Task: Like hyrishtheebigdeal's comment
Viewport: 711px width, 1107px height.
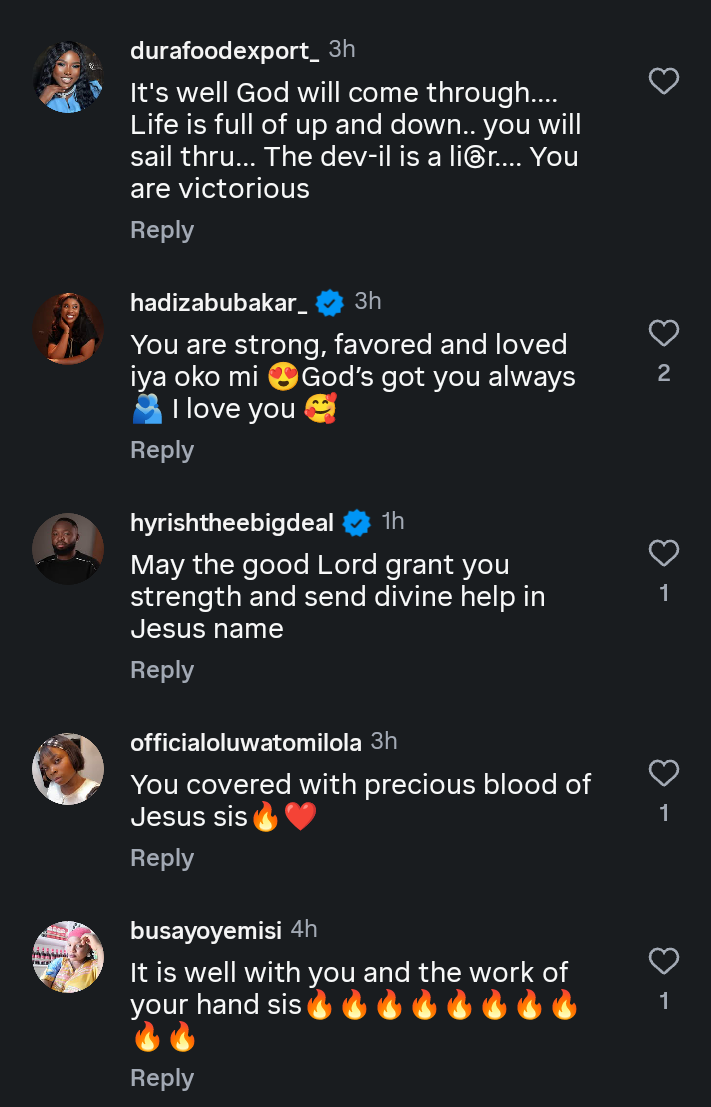Action: click(x=664, y=553)
